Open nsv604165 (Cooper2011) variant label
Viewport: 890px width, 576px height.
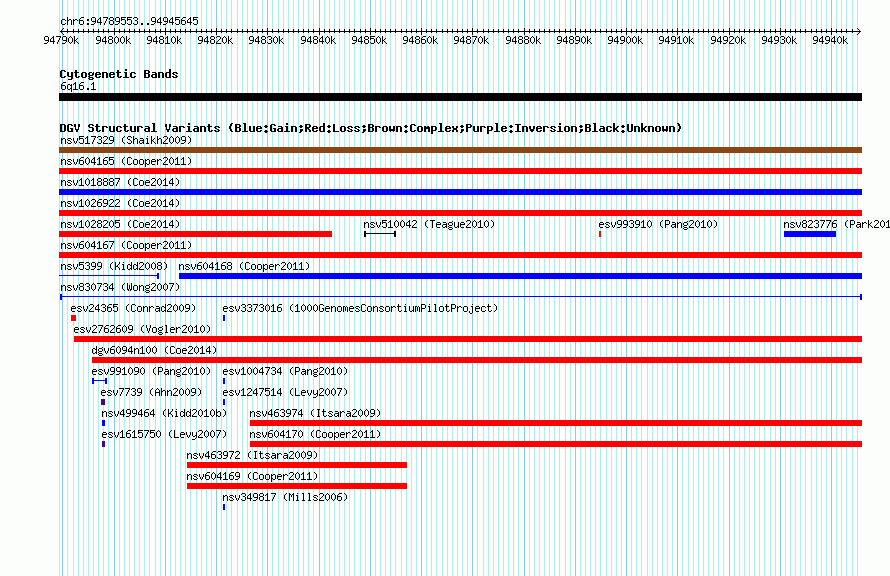(126, 161)
